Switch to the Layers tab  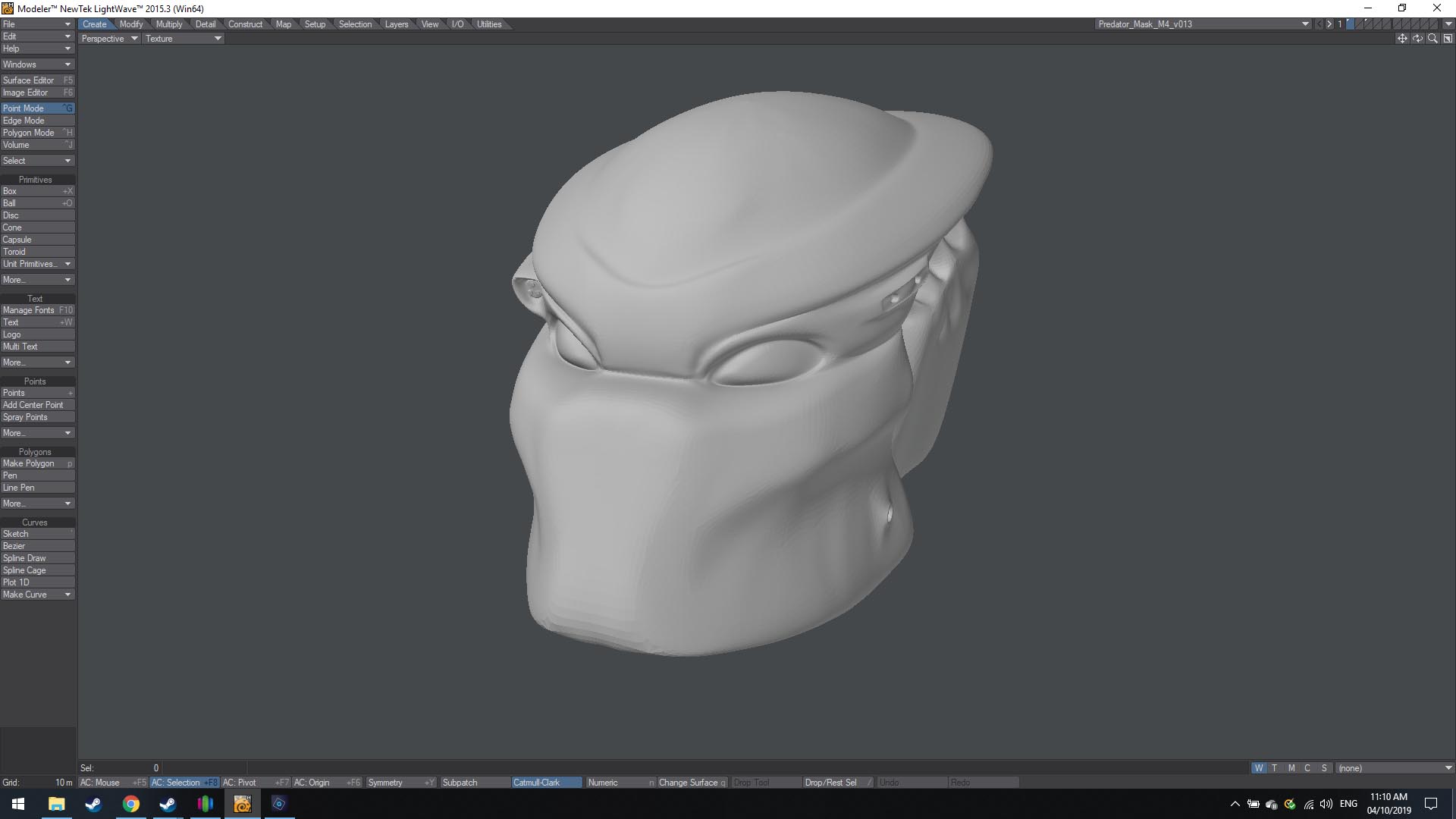[397, 24]
